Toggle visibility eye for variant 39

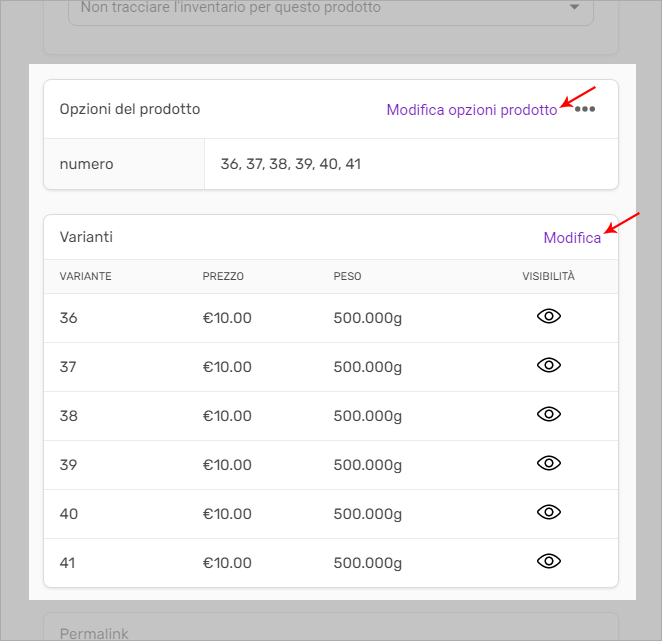548,463
